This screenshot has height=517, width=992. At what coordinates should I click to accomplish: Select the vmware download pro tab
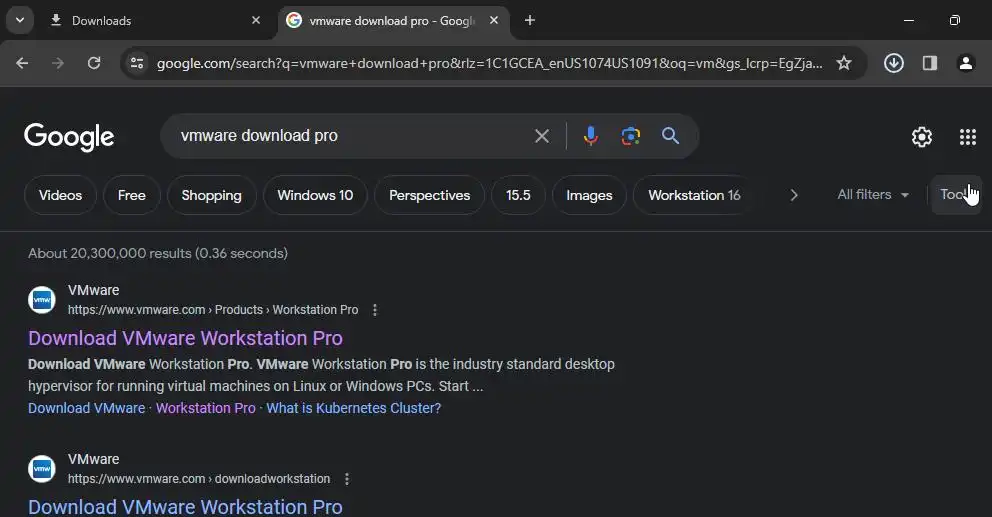pyautogui.click(x=392, y=21)
